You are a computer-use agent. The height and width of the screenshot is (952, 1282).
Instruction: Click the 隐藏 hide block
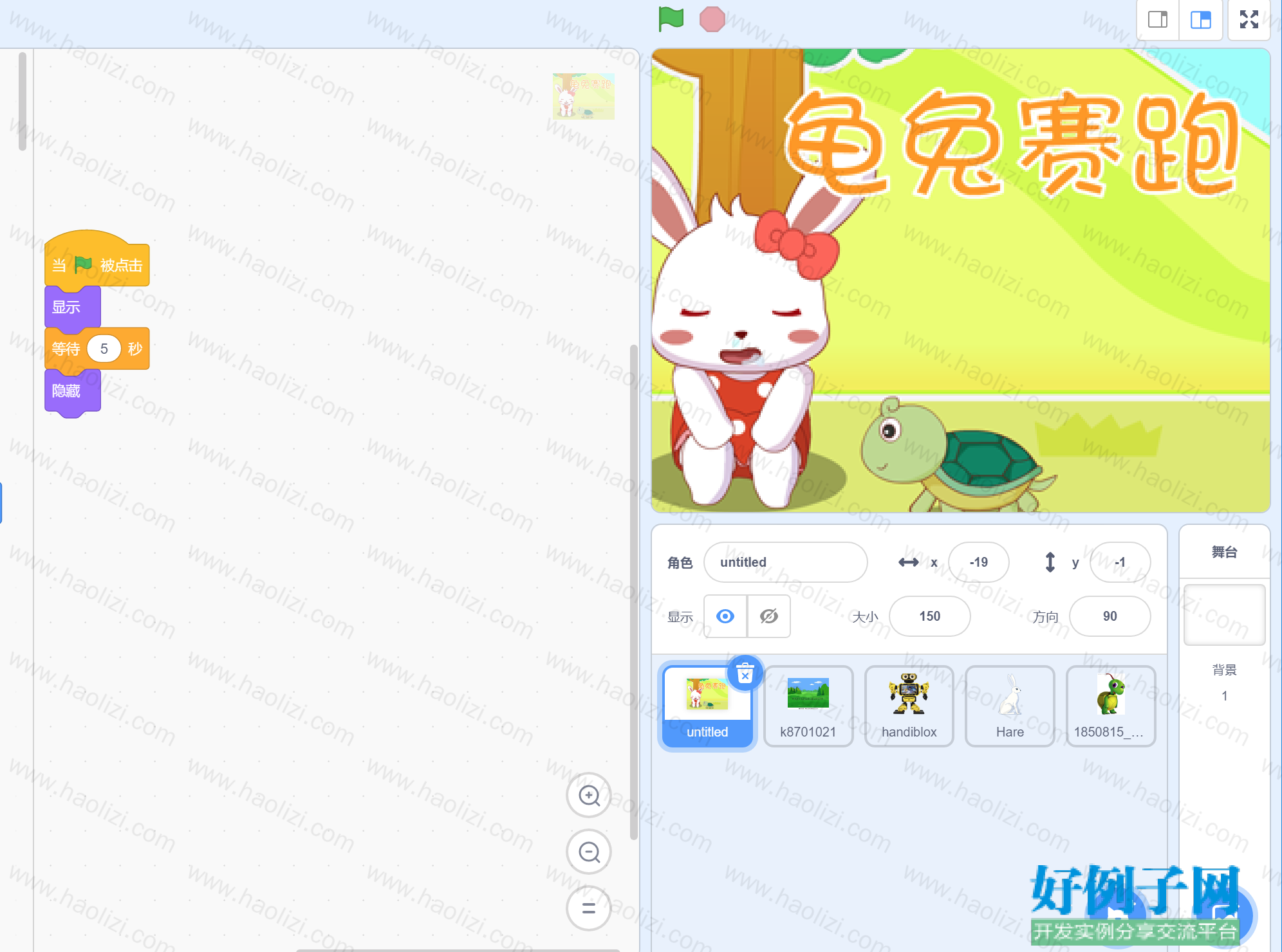coord(72,390)
